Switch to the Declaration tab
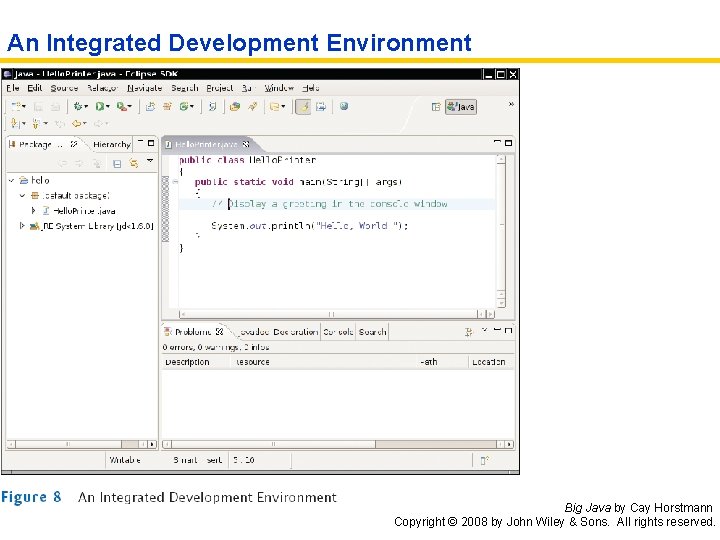The height and width of the screenshot is (540, 720). pos(296,332)
